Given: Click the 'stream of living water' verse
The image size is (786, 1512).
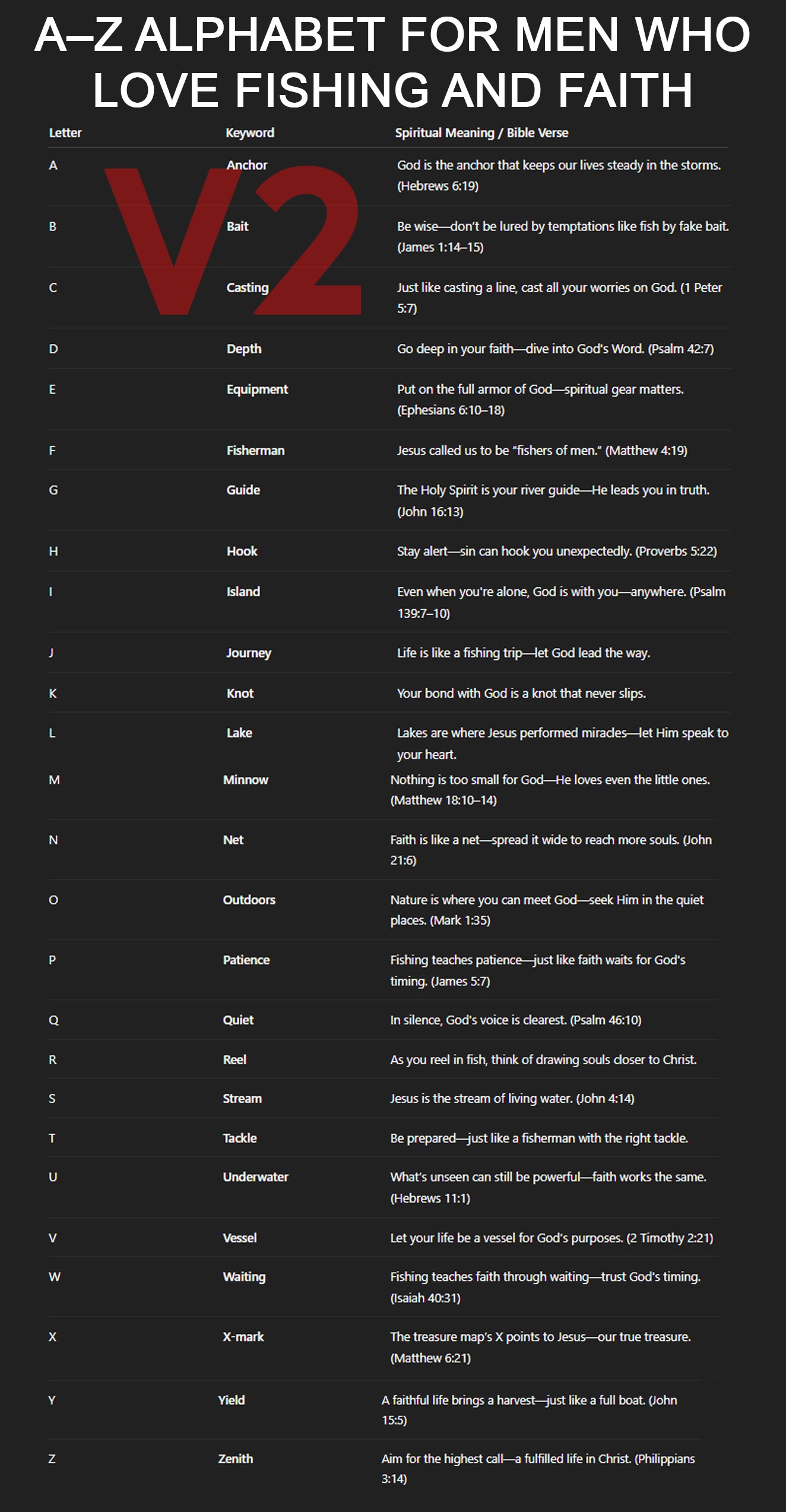Looking at the screenshot, I should pos(512,1098).
